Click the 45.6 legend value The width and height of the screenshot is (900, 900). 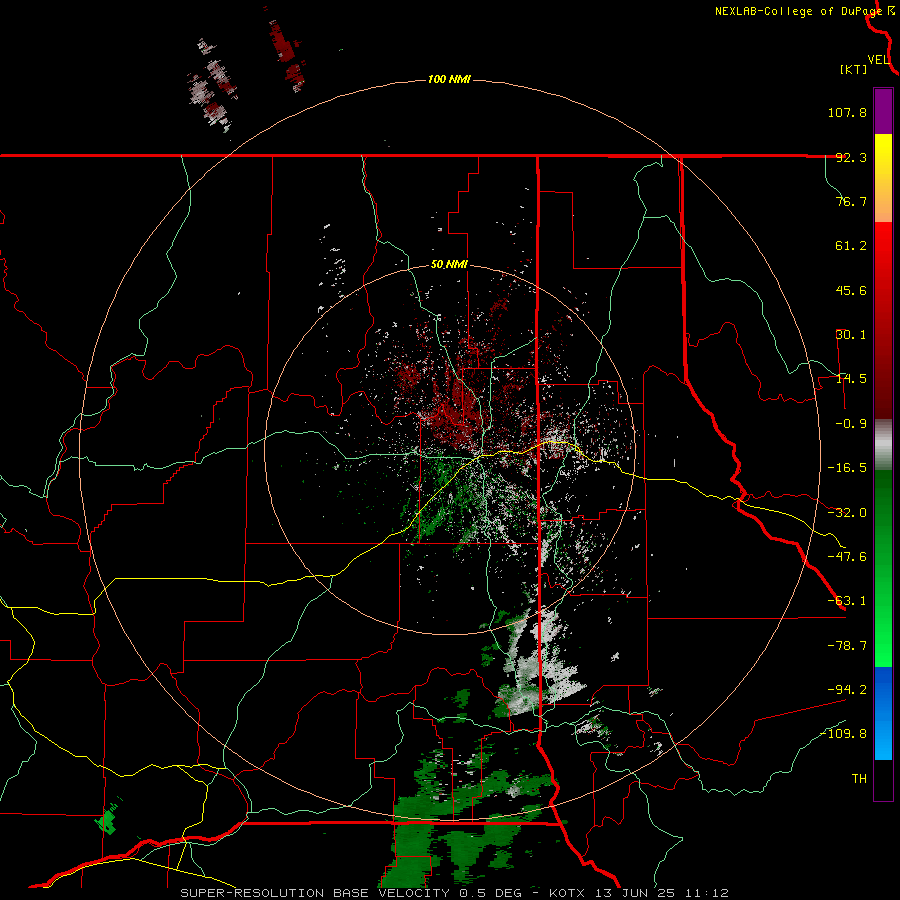coord(851,290)
